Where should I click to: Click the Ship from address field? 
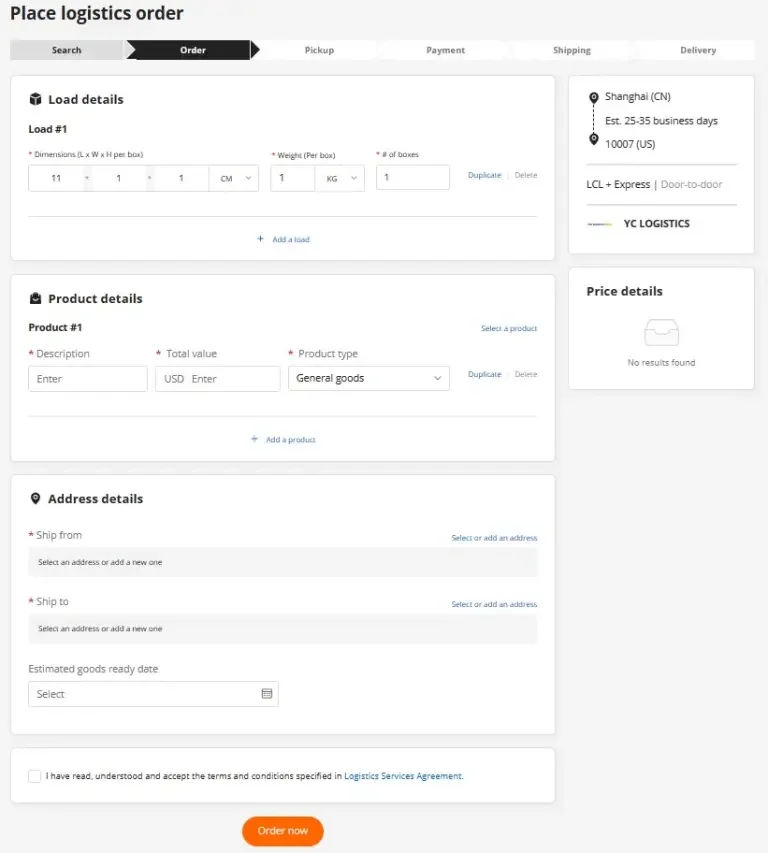tap(283, 562)
